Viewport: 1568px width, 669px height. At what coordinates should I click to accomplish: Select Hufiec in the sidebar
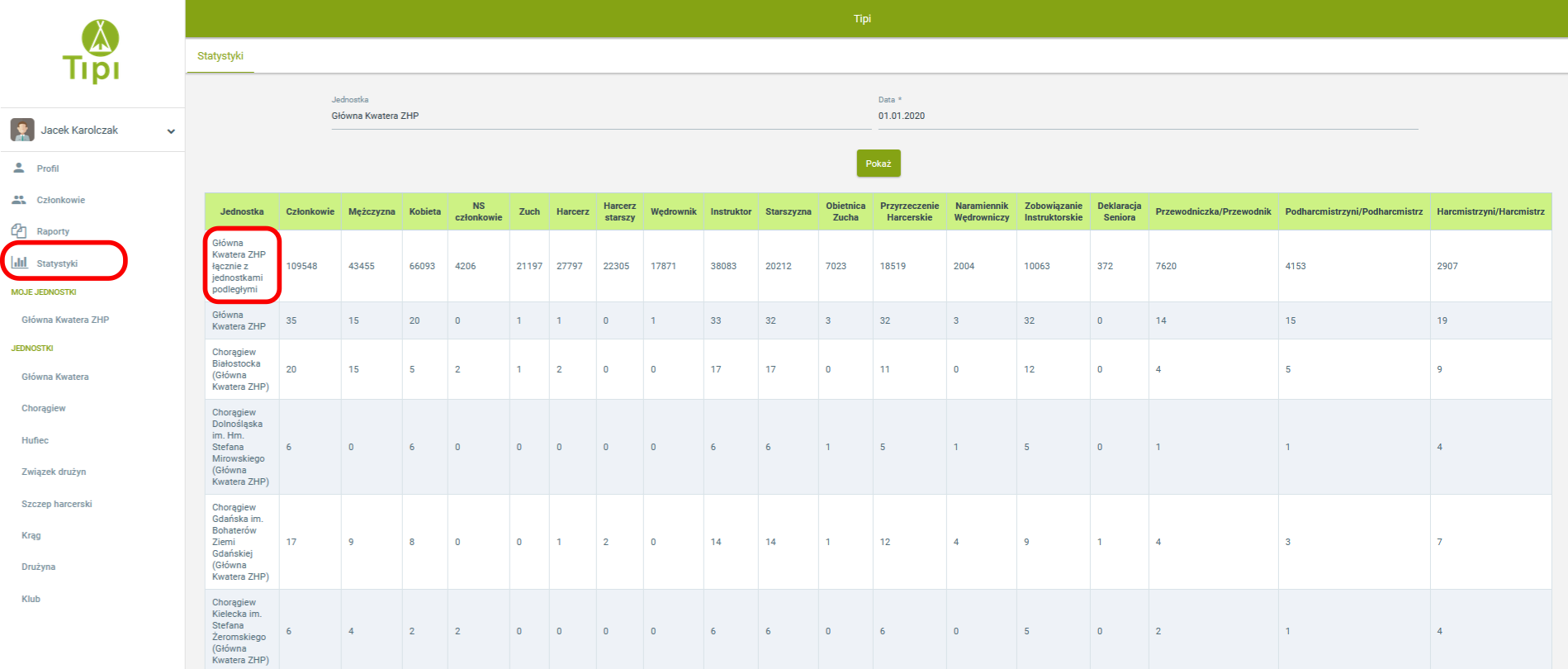[36, 440]
